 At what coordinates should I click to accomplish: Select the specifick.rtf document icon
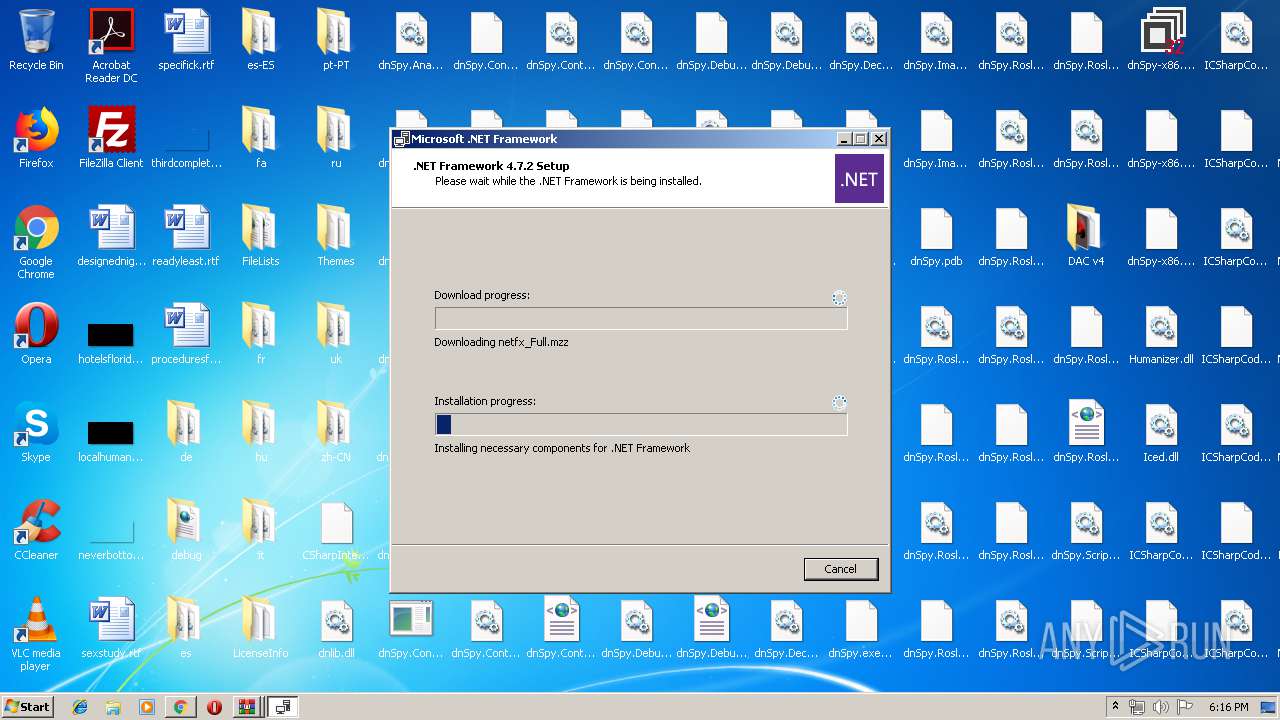(x=186, y=41)
